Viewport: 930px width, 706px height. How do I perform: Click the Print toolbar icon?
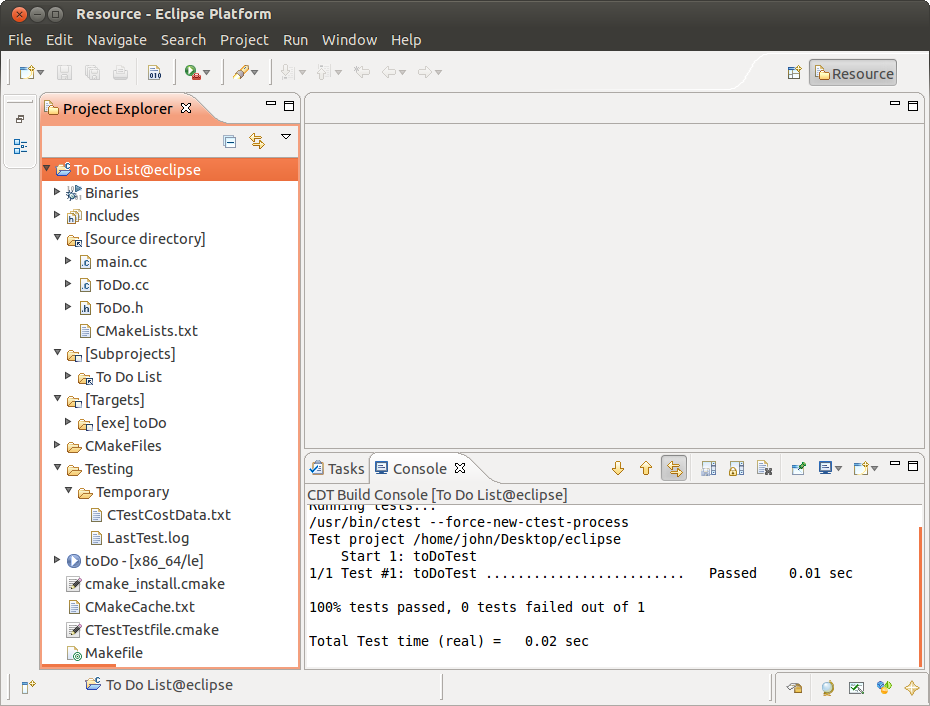[120, 72]
